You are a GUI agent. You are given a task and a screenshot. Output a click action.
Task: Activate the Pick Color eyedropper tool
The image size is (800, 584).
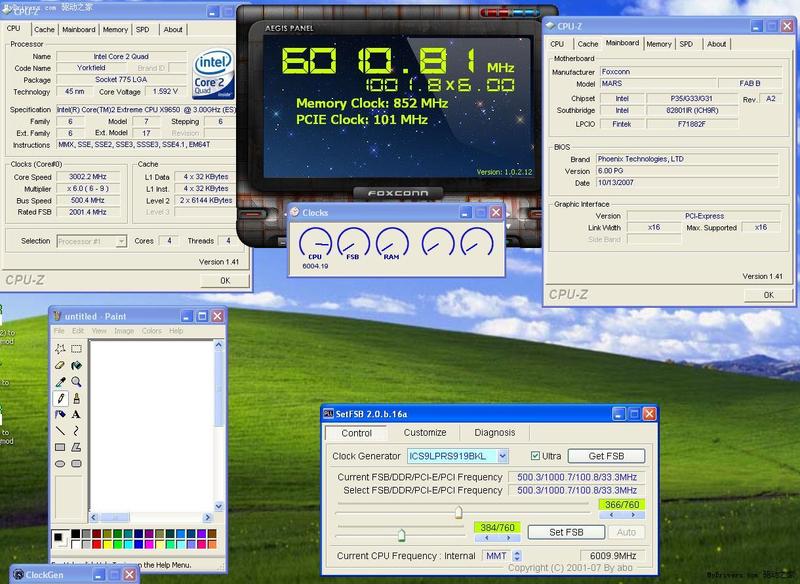pyautogui.click(x=60, y=382)
